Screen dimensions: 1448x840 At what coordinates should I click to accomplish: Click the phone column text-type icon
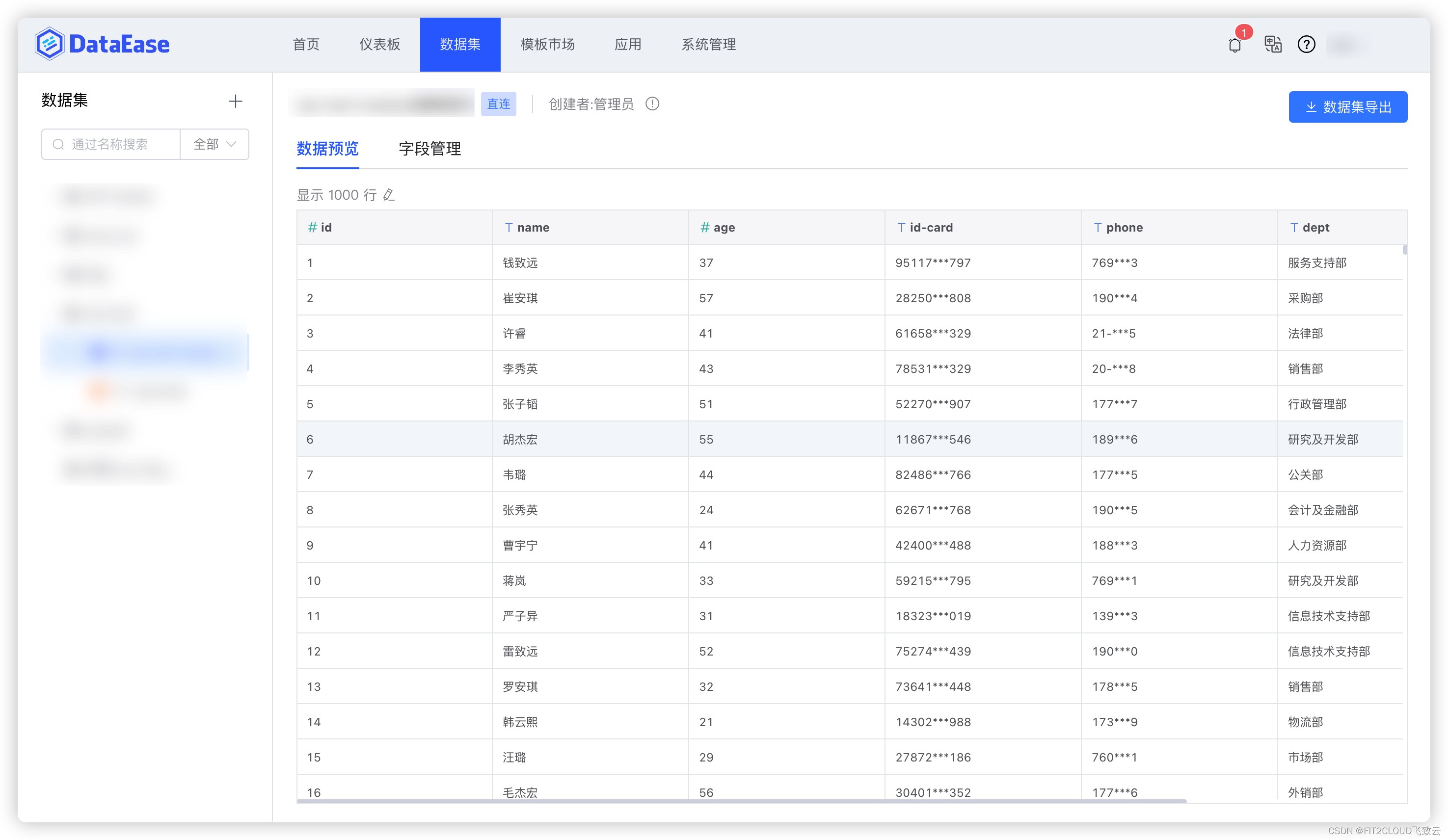pyautogui.click(x=1098, y=228)
